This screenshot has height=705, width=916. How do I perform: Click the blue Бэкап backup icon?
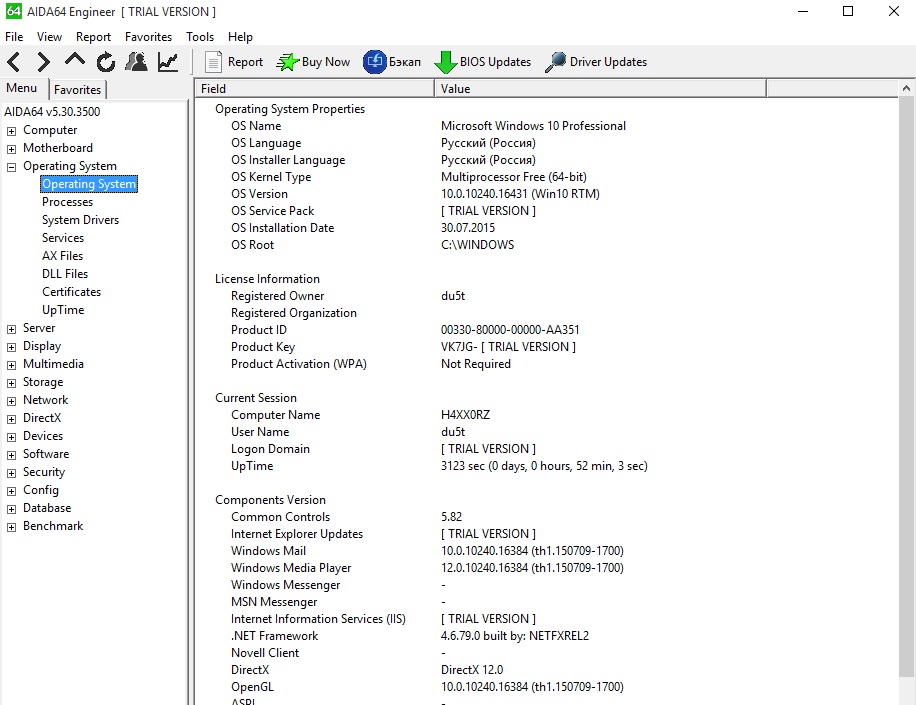tap(374, 61)
